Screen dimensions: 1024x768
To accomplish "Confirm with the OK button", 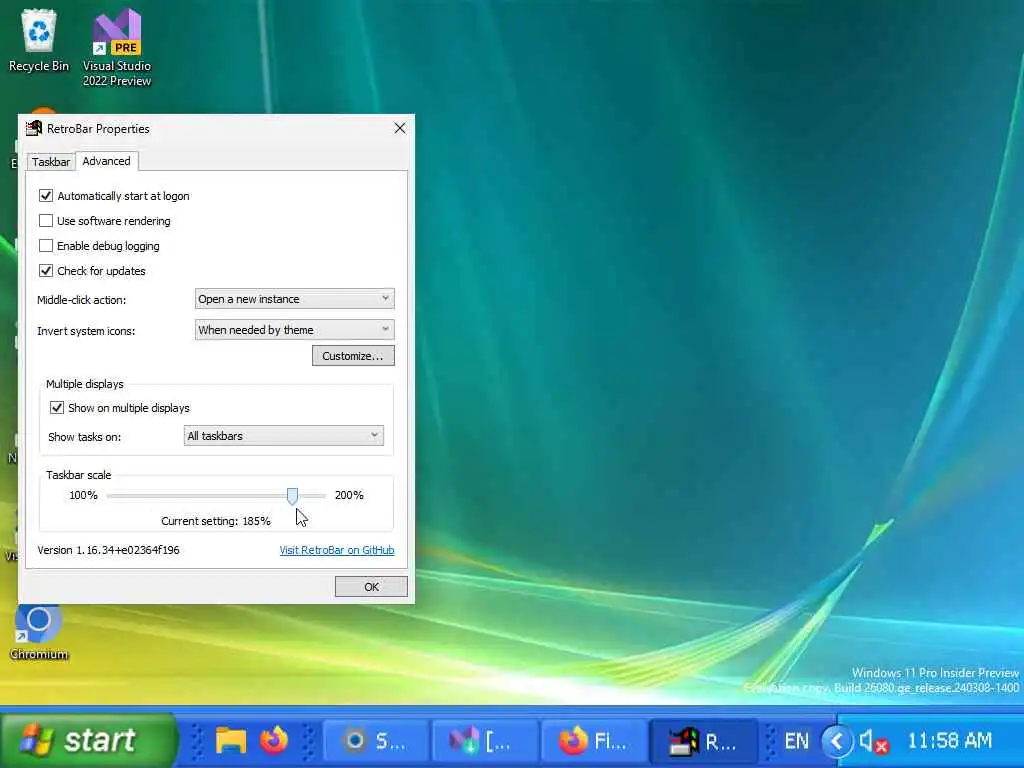I will point(371,586).
